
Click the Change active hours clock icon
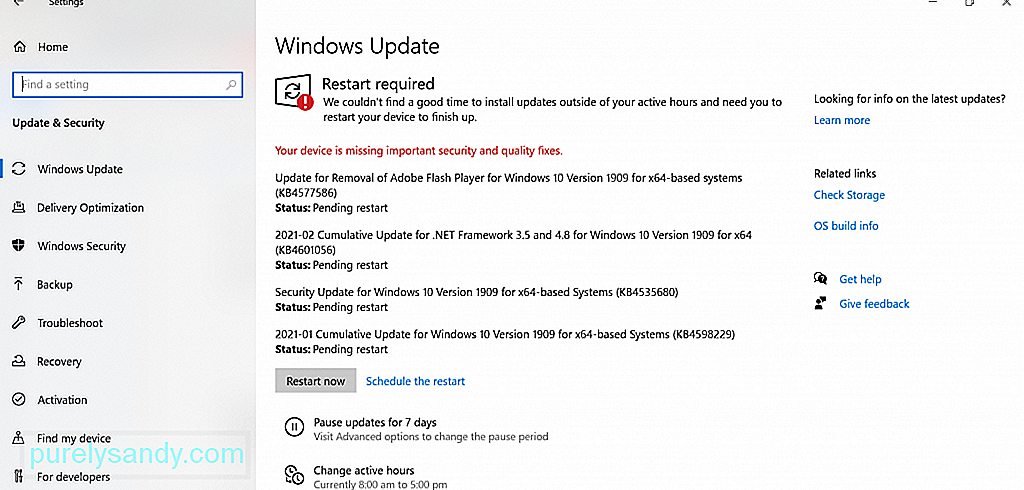click(293, 475)
